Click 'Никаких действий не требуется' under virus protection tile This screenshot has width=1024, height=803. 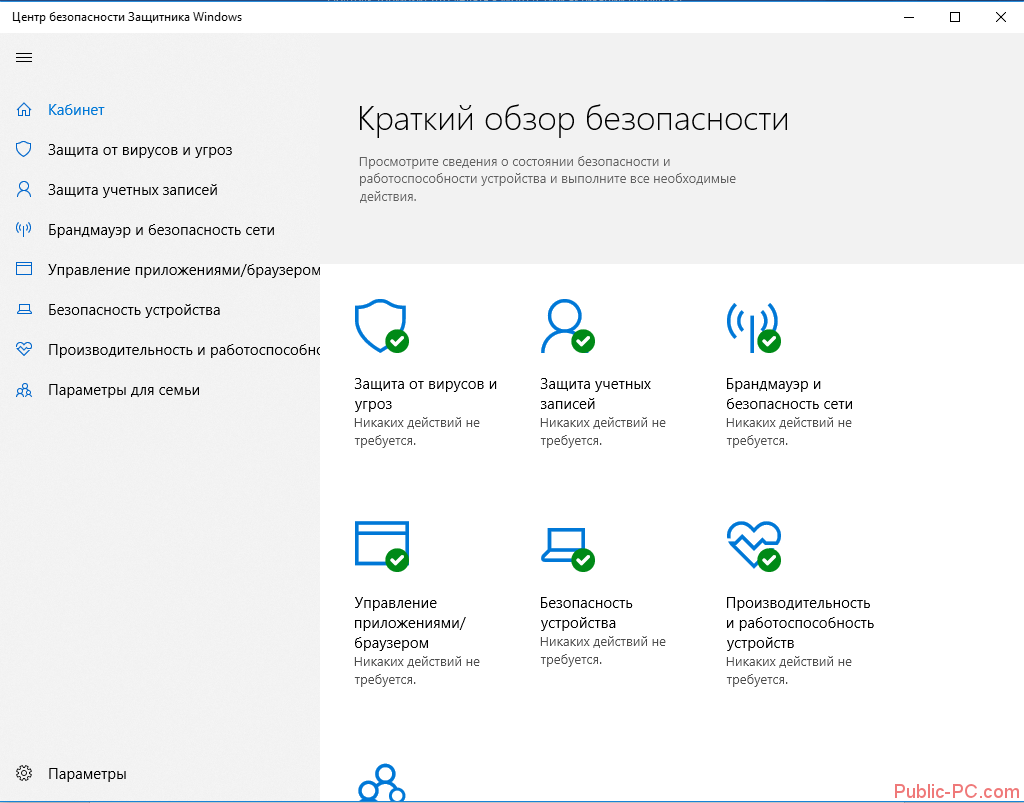click(417, 432)
